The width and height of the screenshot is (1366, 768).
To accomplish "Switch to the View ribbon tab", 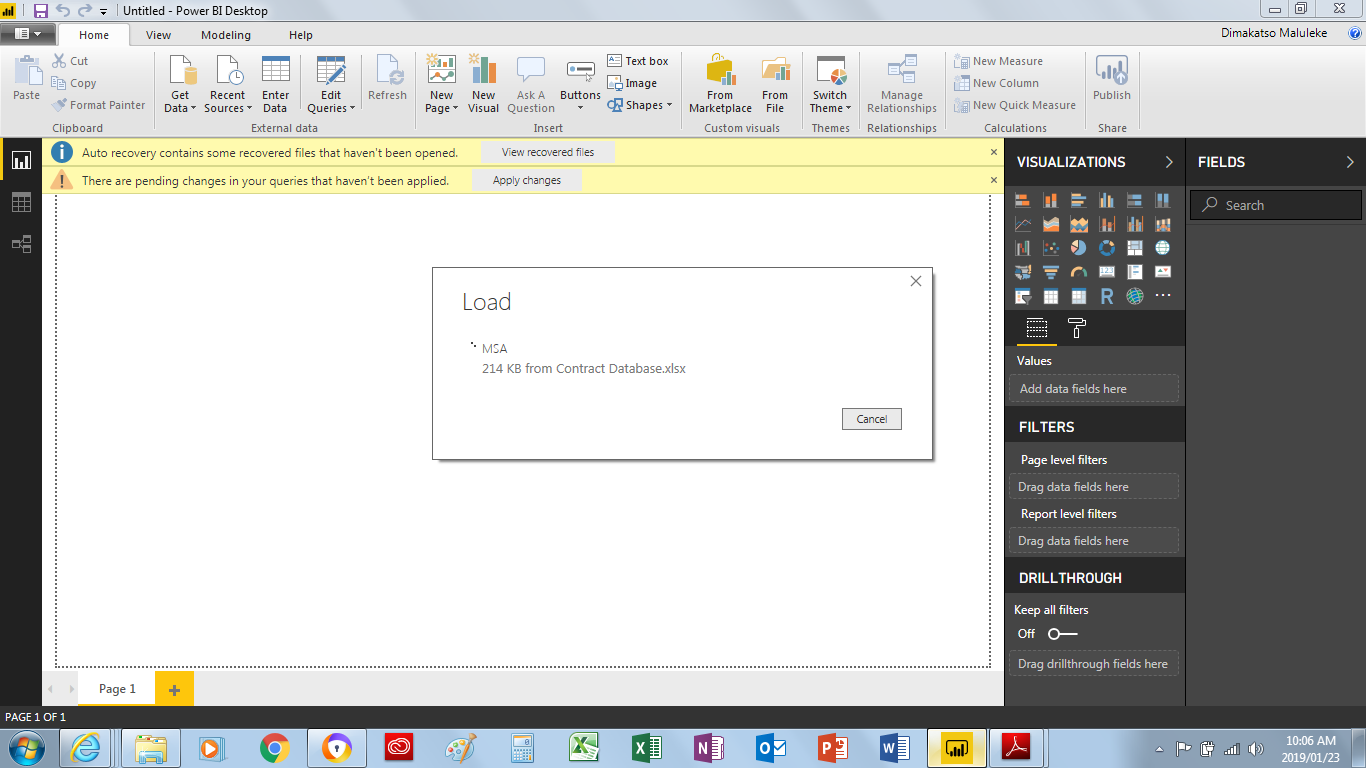I will 158,35.
